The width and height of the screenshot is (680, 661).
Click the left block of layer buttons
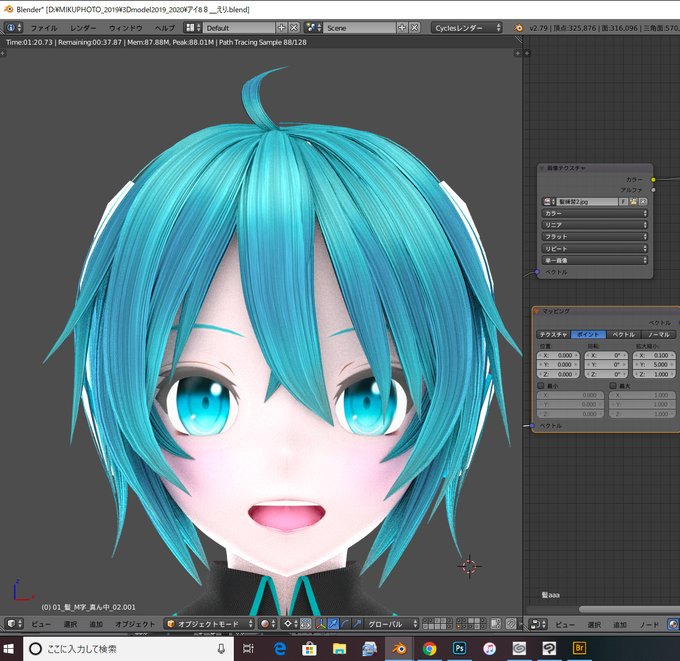tap(438, 624)
